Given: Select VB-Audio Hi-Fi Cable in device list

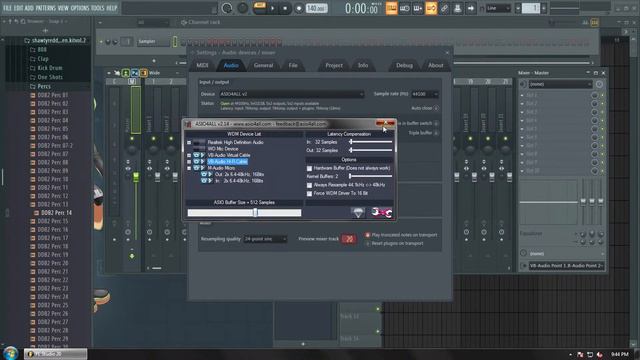Looking at the screenshot, I should (227, 162).
